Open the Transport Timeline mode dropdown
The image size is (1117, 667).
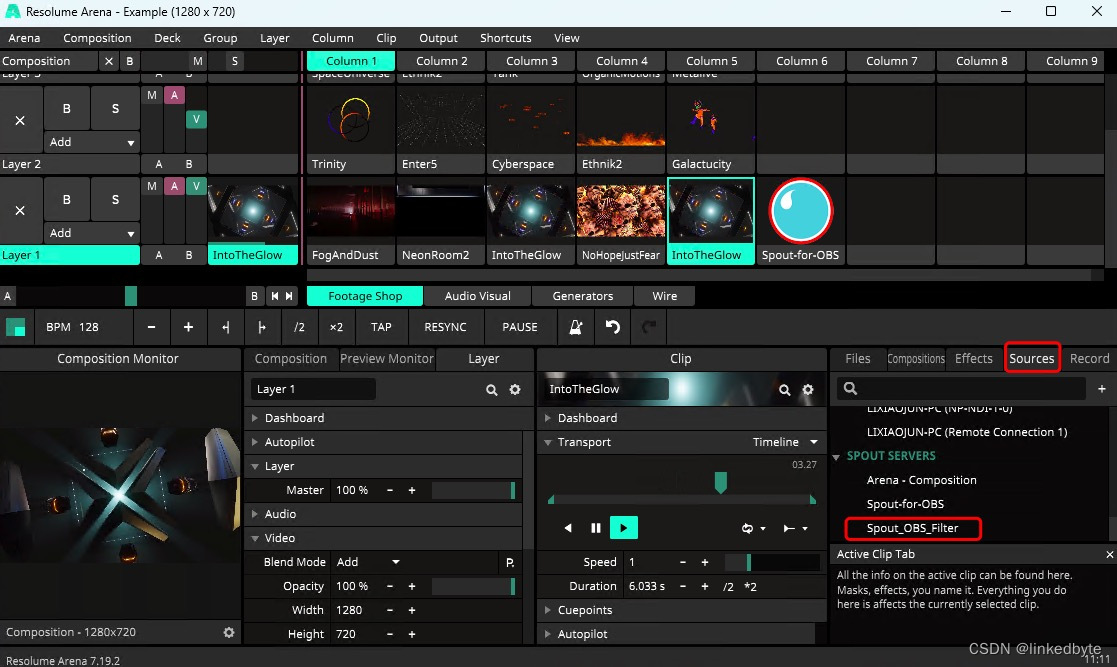click(784, 442)
